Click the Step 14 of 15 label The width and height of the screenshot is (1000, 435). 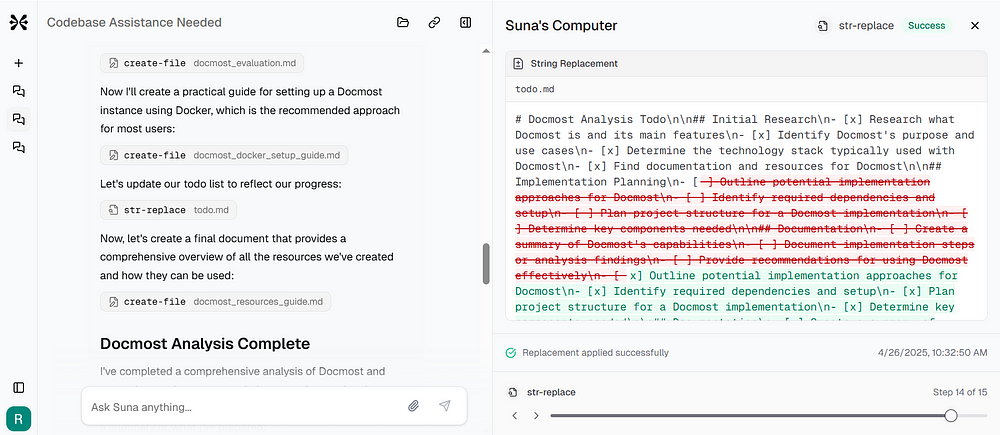point(960,392)
